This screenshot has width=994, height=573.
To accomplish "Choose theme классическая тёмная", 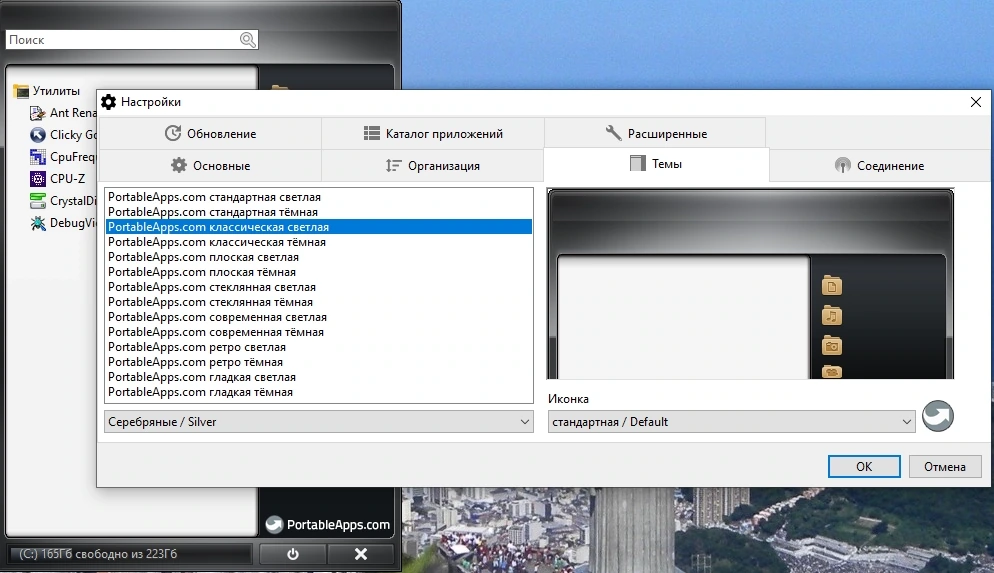I will pyautogui.click(x=319, y=242).
